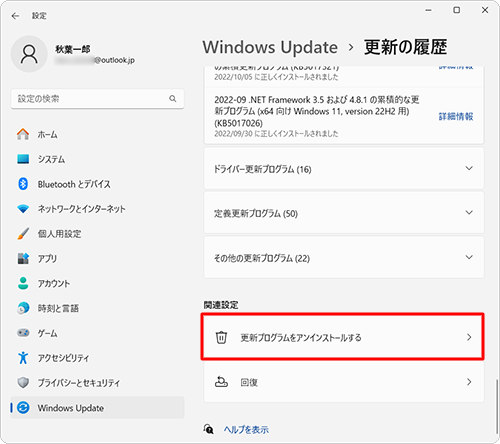Expand ドライバー更新プログラム (16) section

pyautogui.click(x=344, y=169)
